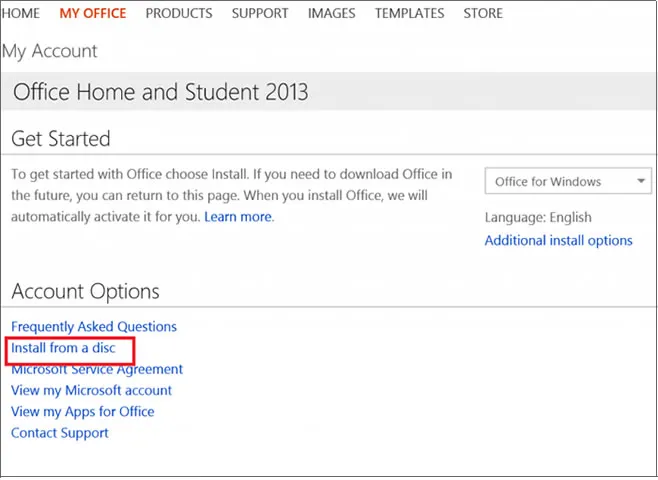Switch to the IMAGES tab
Screen dimensions: 658x480
[332, 13]
